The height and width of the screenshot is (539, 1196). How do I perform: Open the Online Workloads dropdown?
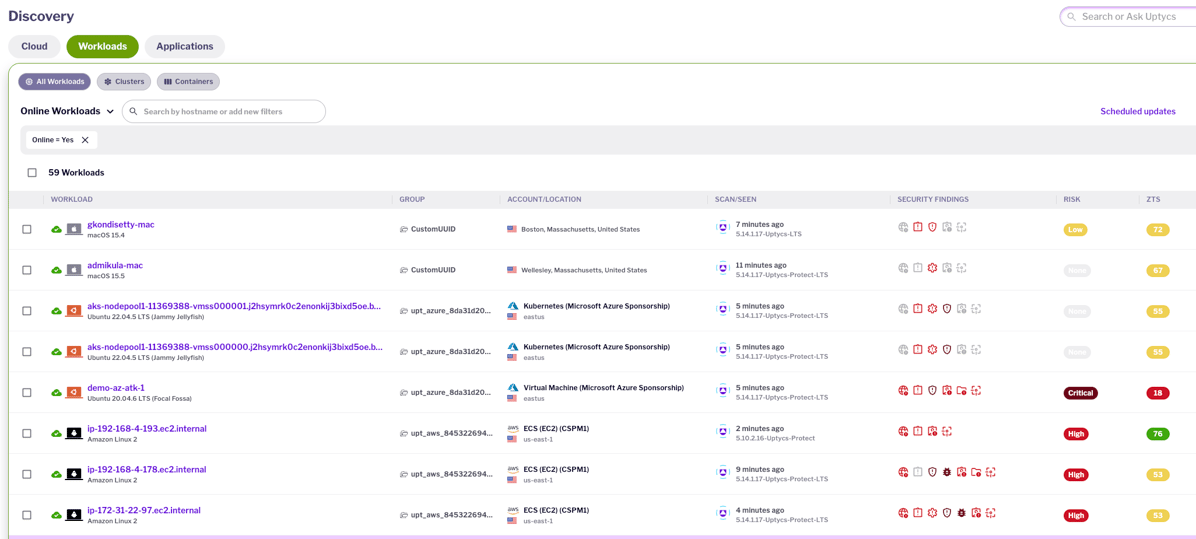tap(67, 111)
